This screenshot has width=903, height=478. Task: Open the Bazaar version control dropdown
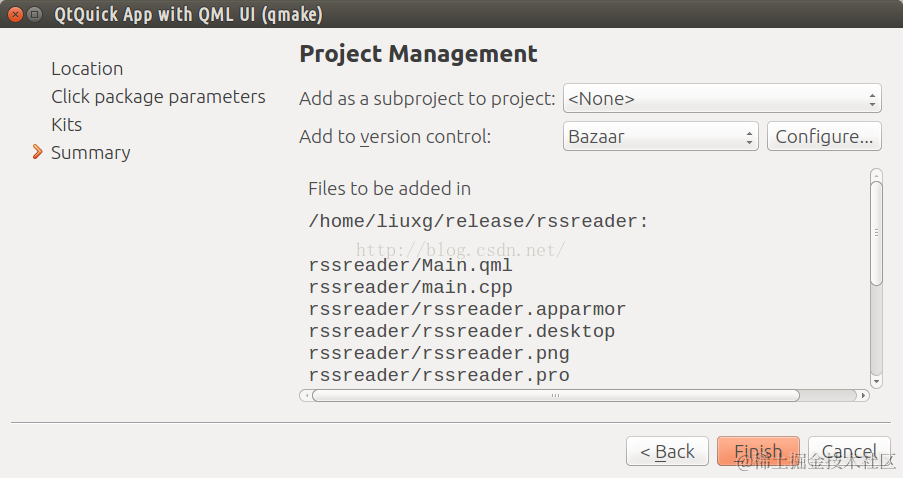pos(660,137)
